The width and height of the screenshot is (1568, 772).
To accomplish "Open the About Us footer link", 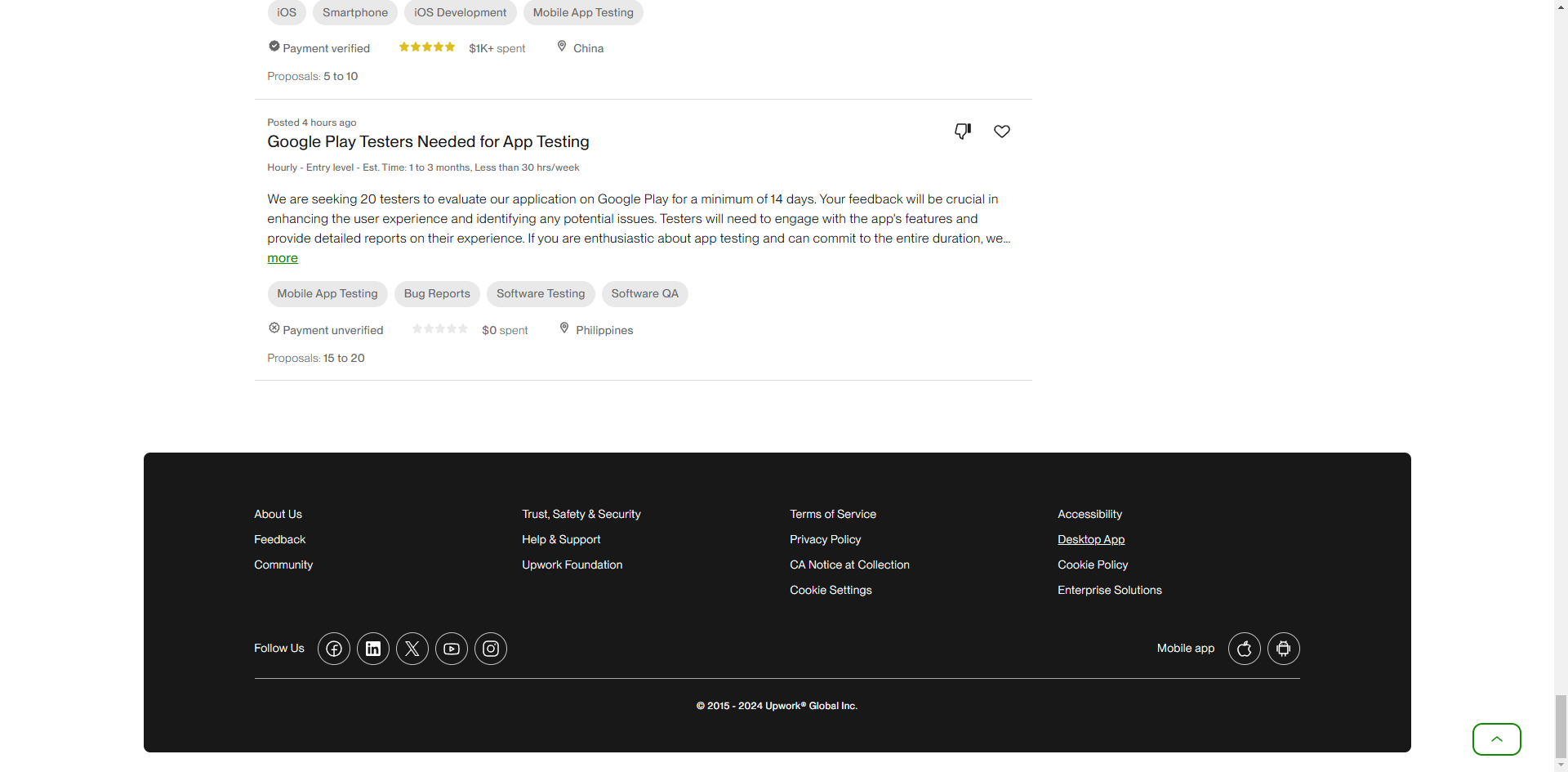I will click(x=278, y=515).
